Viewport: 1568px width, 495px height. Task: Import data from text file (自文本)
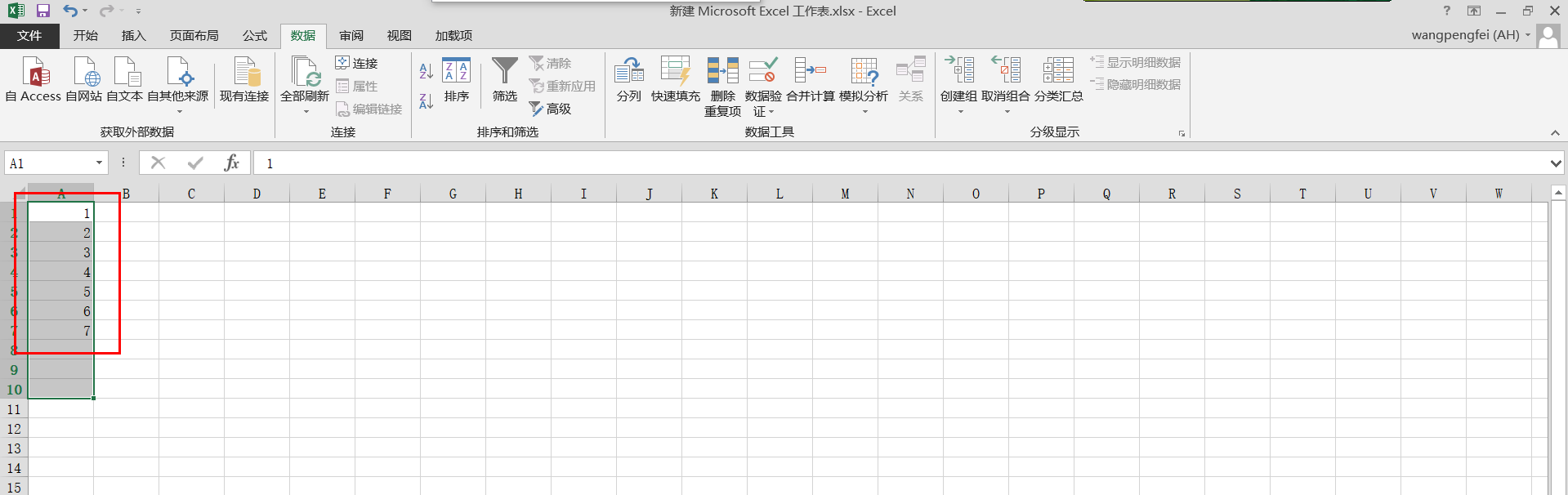coord(125,79)
